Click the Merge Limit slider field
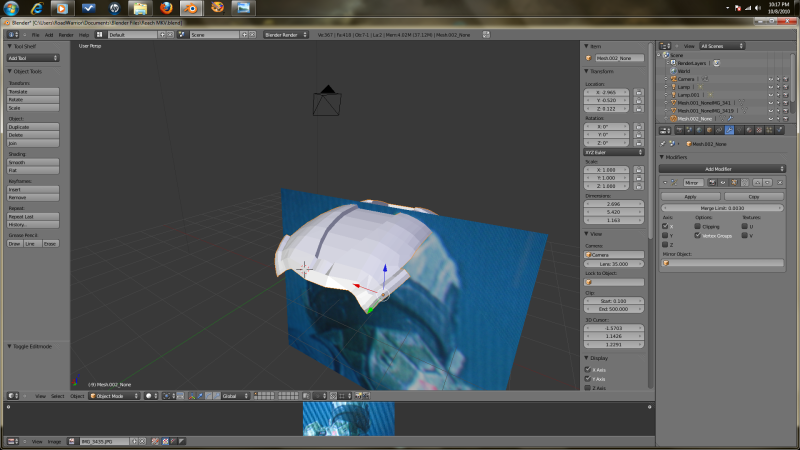This screenshot has height=450, width=800. (x=721, y=207)
